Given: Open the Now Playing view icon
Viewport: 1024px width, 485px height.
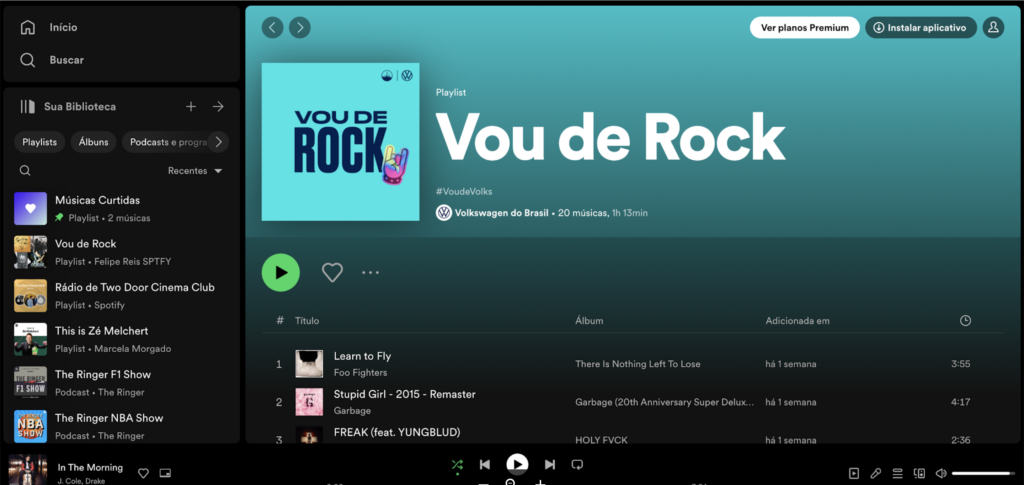Looking at the screenshot, I should 854,473.
